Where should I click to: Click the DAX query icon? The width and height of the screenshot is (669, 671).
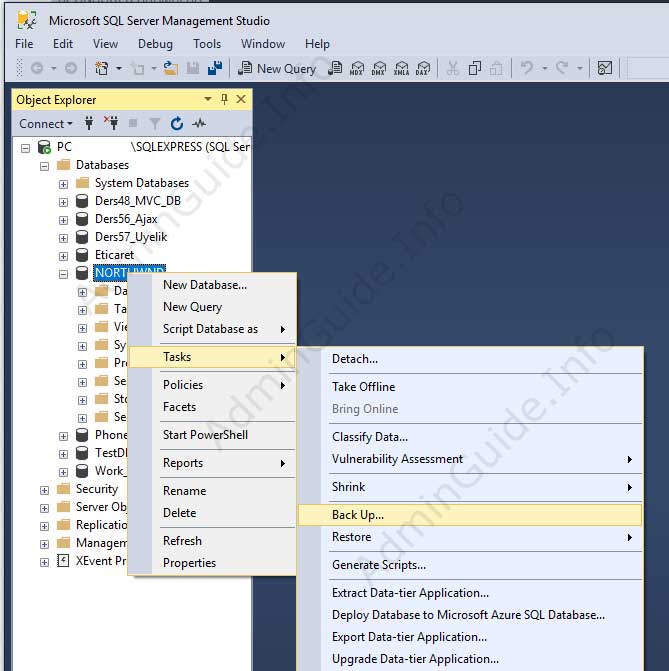422,68
